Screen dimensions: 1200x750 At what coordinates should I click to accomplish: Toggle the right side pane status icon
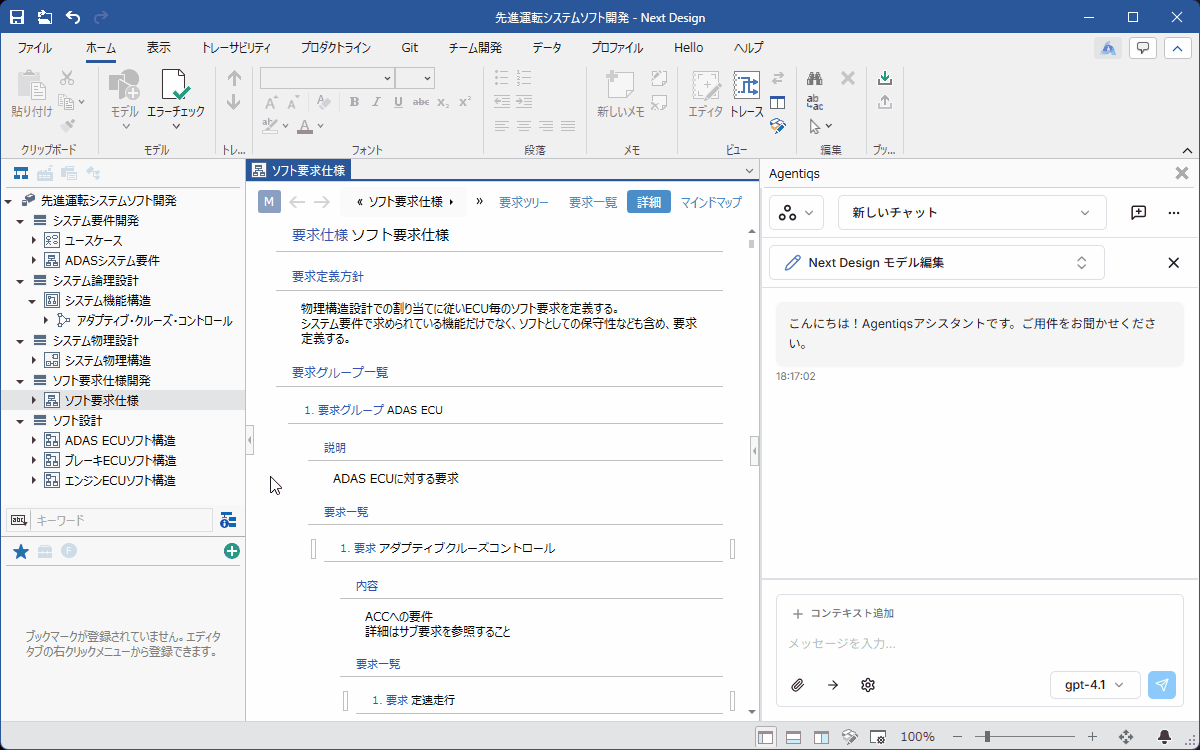(821, 737)
